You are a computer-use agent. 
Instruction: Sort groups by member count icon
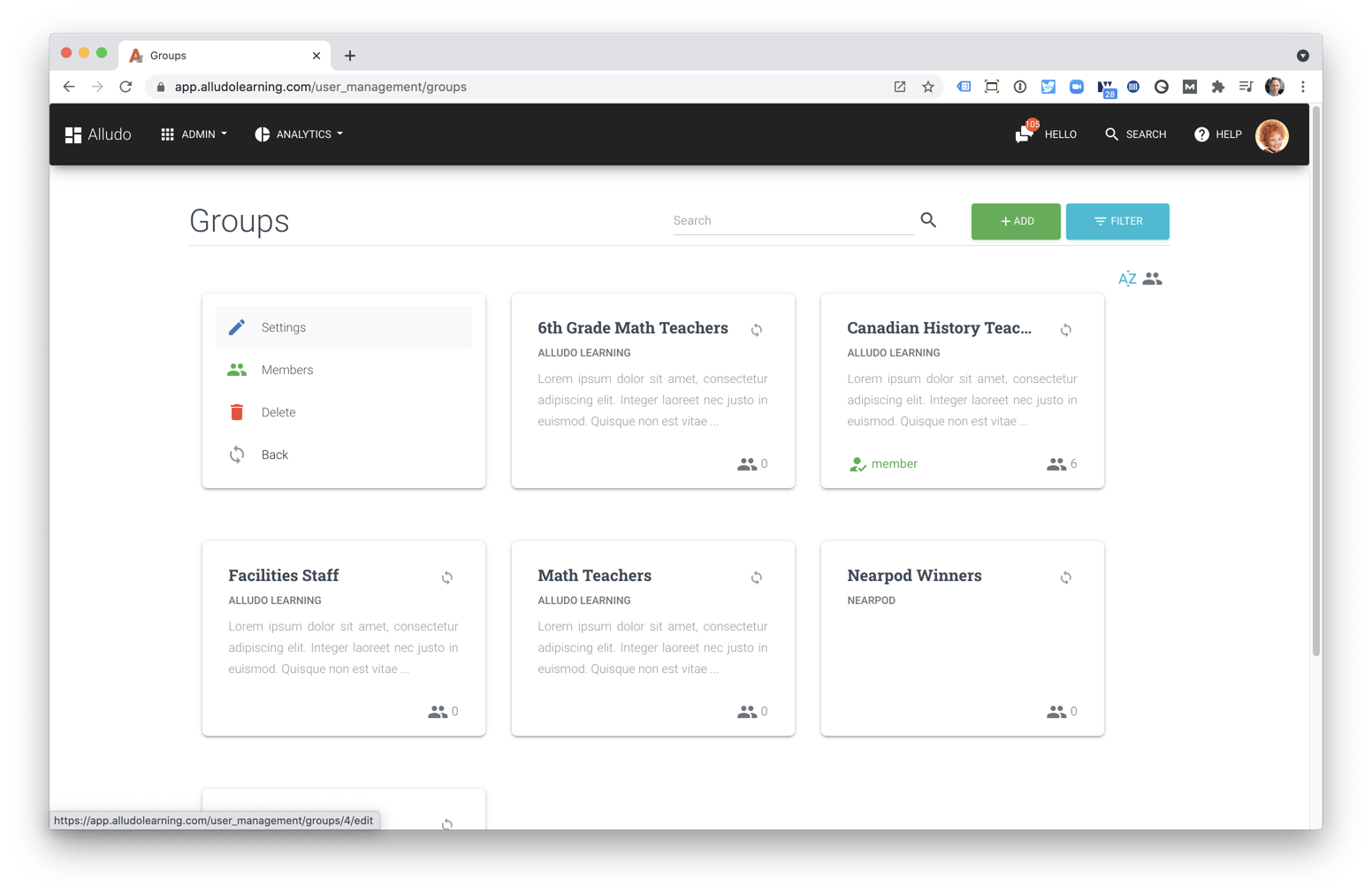tap(1152, 279)
